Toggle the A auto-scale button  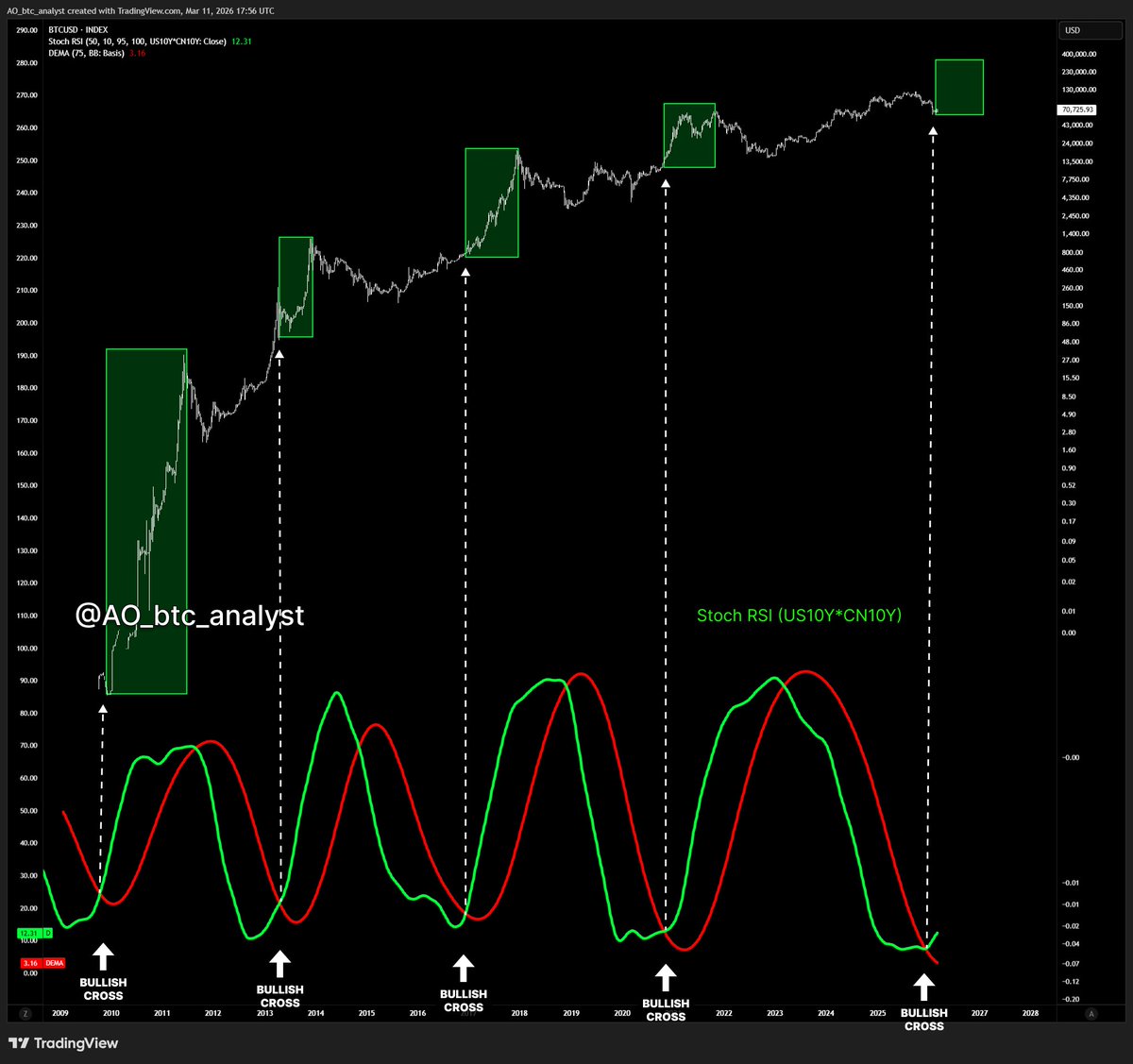(1091, 1013)
